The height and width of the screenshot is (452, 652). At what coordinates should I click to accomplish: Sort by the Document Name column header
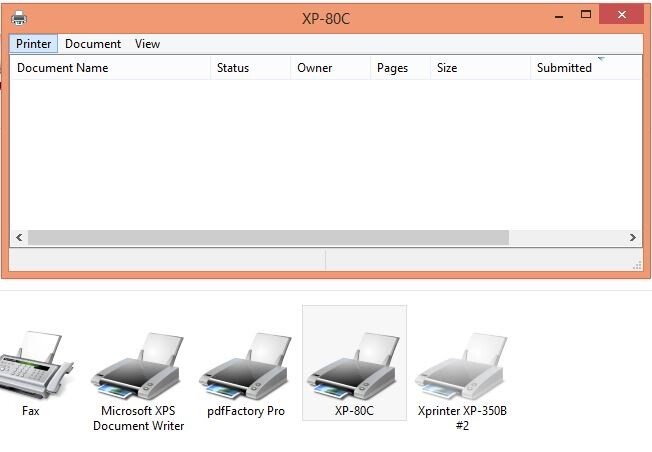tap(110, 67)
